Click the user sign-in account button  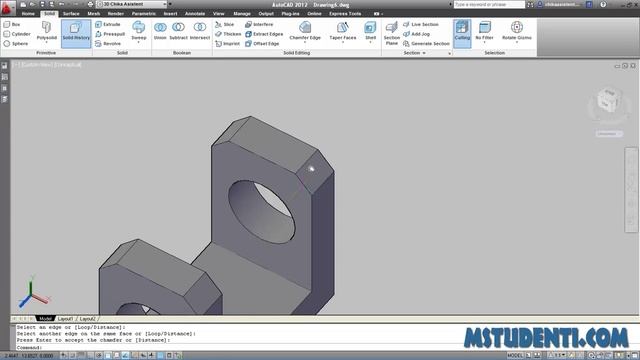pyautogui.click(x=559, y=4)
